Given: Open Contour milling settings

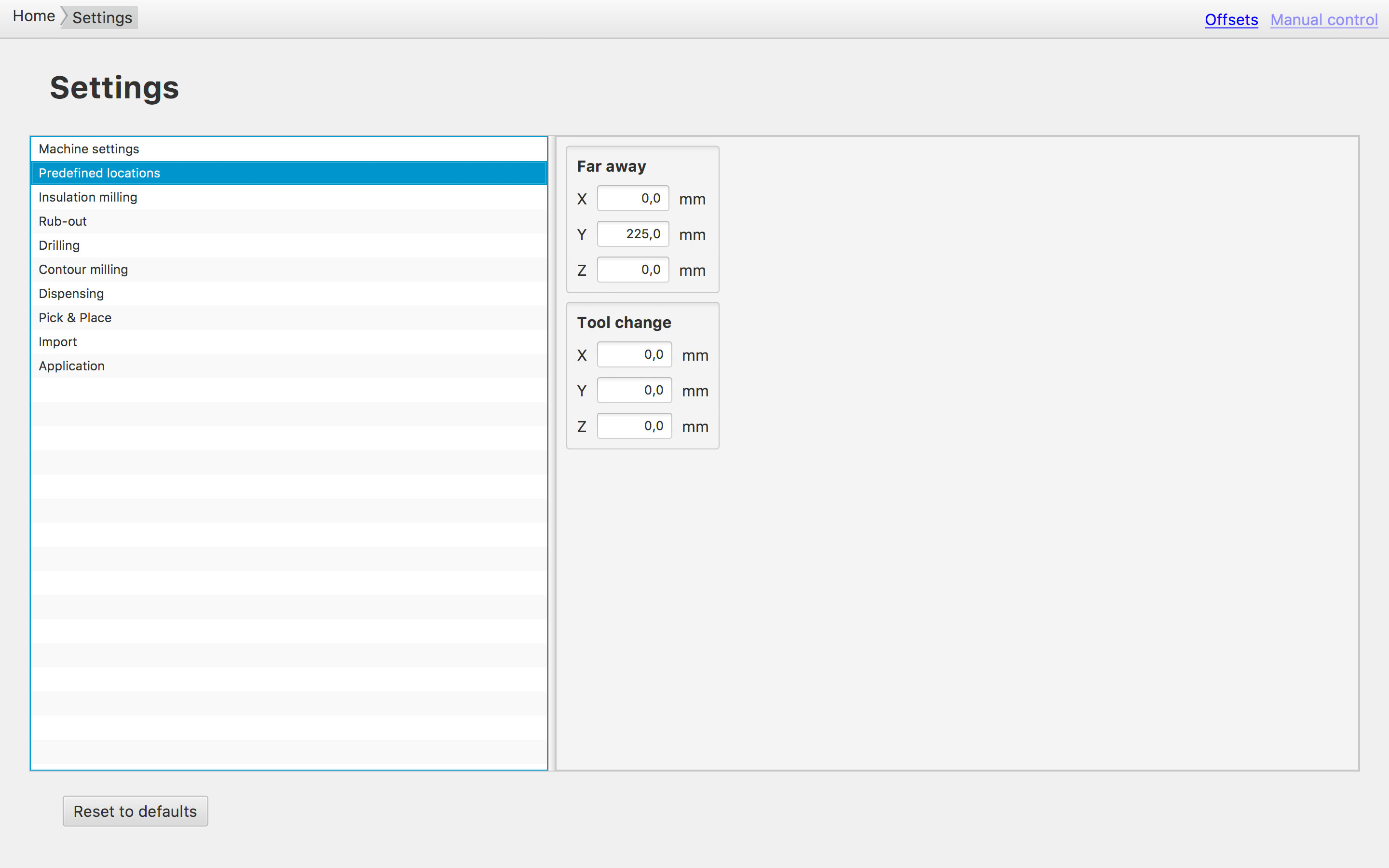Looking at the screenshot, I should point(289,270).
